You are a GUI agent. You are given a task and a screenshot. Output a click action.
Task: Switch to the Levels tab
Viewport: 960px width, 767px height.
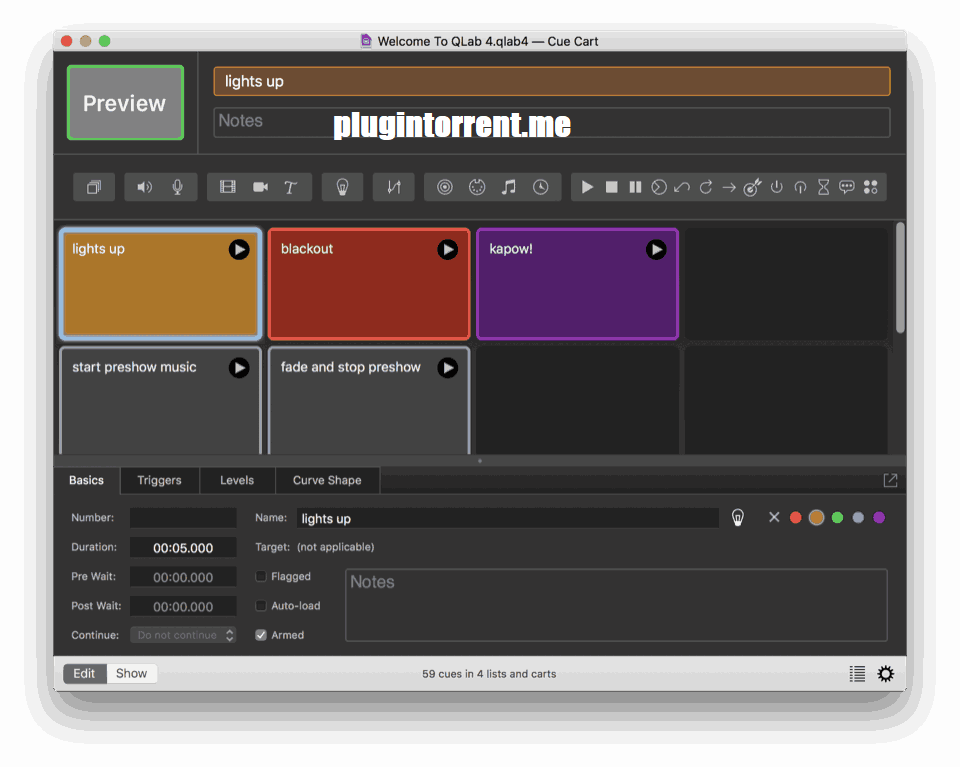237,481
